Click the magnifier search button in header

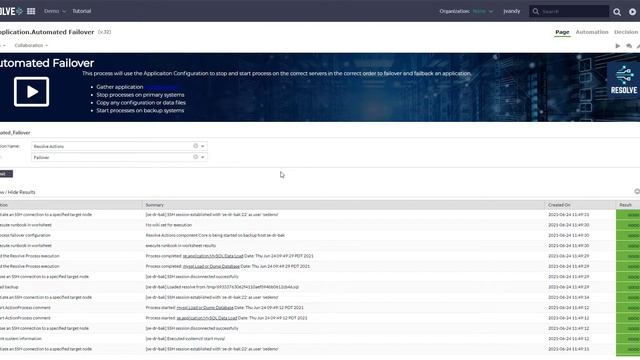pos(617,12)
